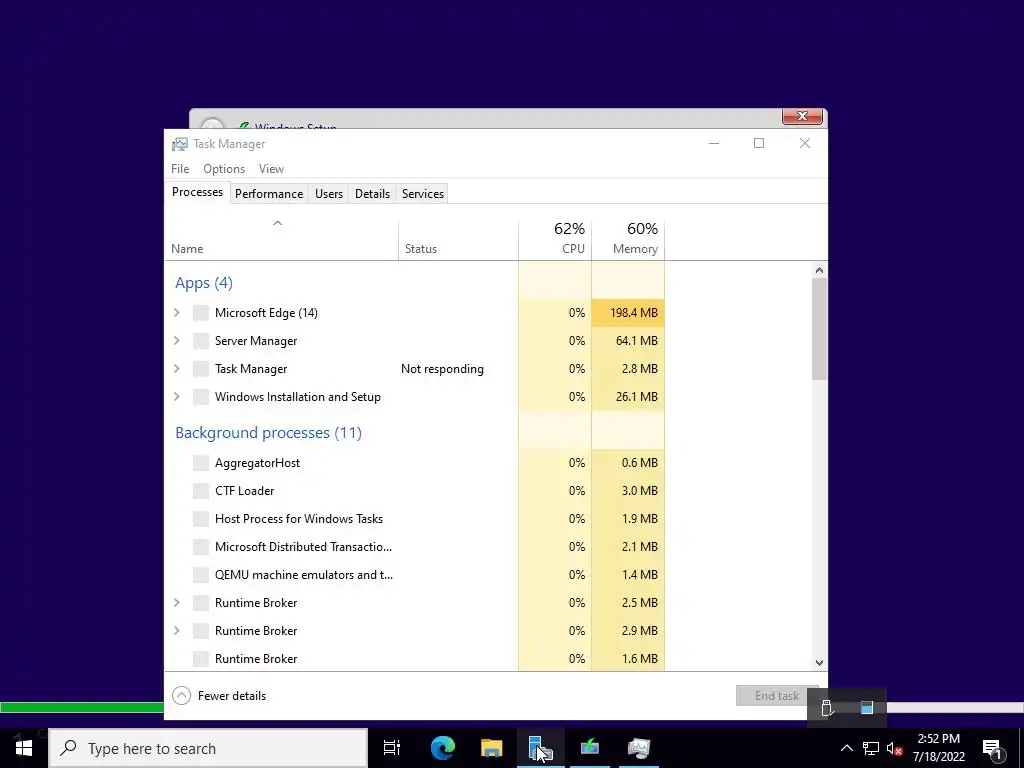Select the Apps (4) group header
This screenshot has width=1024, height=768.
pyautogui.click(x=204, y=283)
